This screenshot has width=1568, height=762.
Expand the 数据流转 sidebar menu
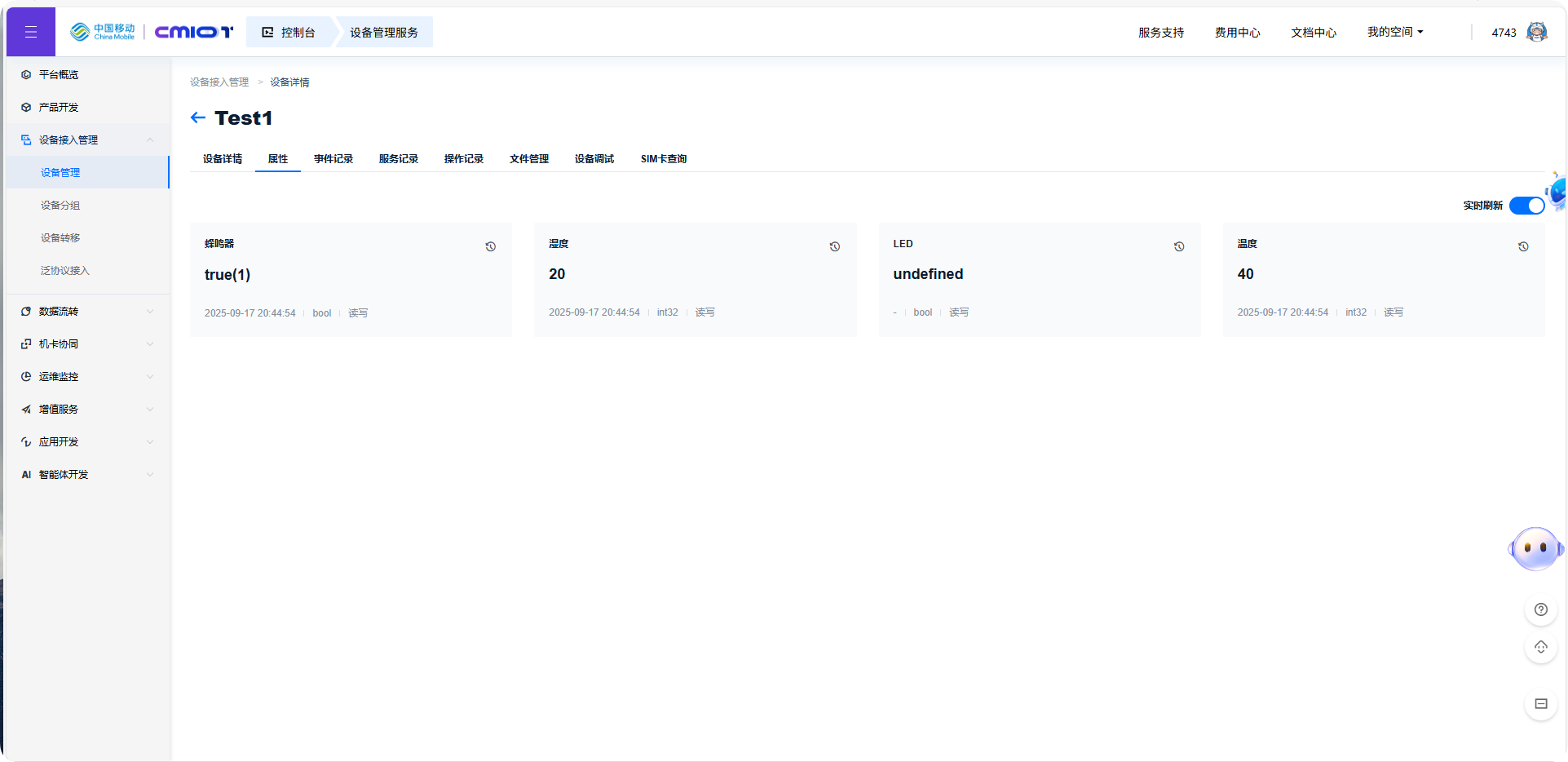click(87, 312)
